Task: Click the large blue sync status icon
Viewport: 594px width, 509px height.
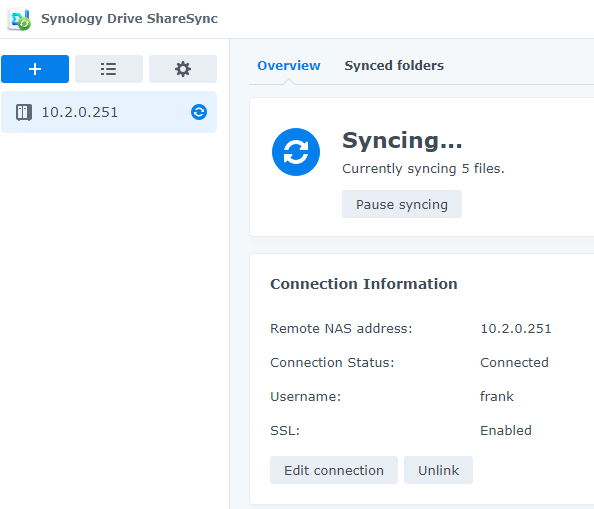Action: tap(296, 152)
